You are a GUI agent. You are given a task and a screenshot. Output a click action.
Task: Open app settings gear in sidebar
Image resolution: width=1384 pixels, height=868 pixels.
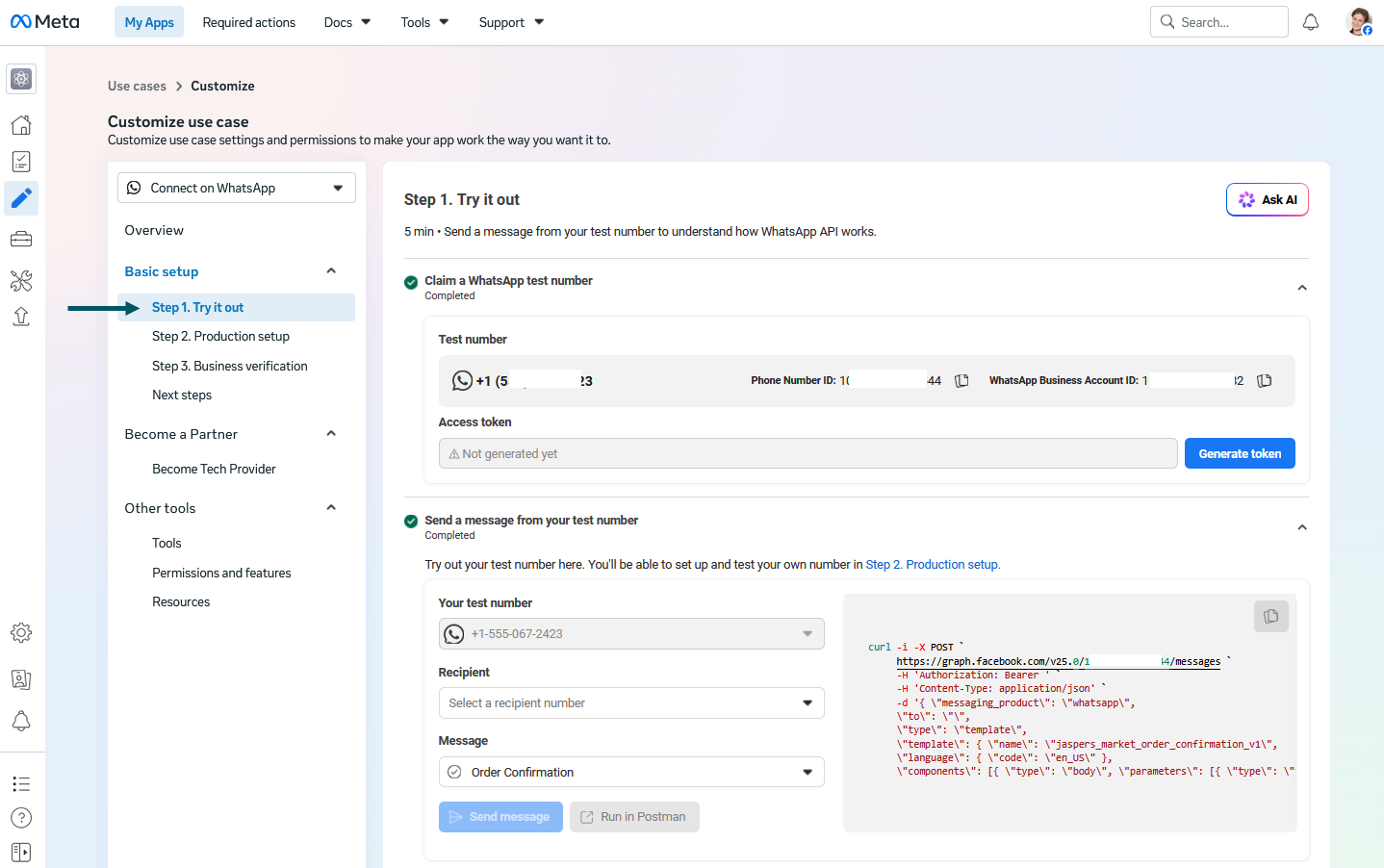coord(21,632)
